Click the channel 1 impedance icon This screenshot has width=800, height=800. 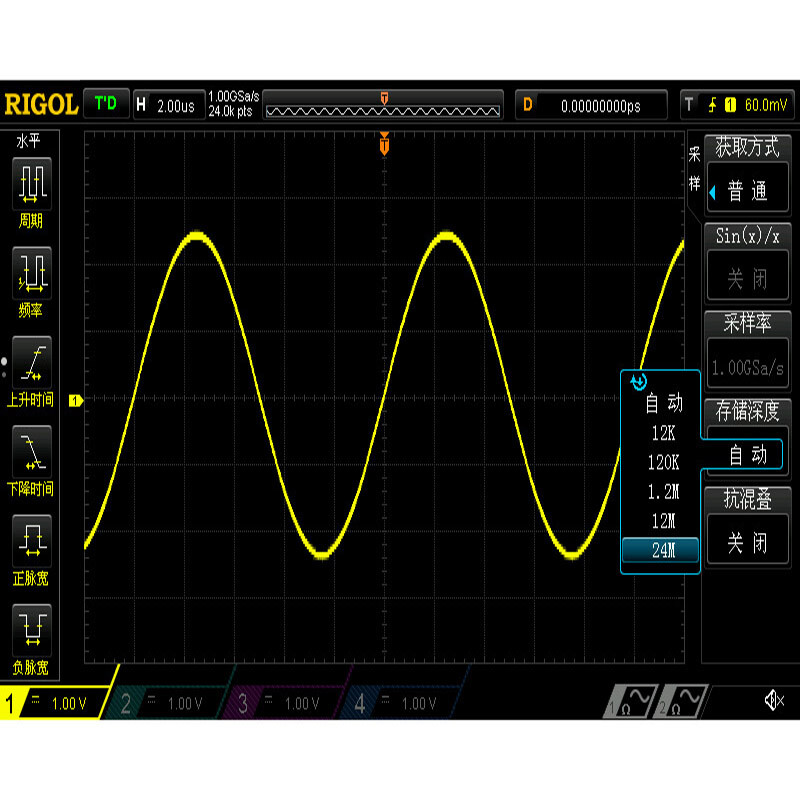(x=630, y=703)
